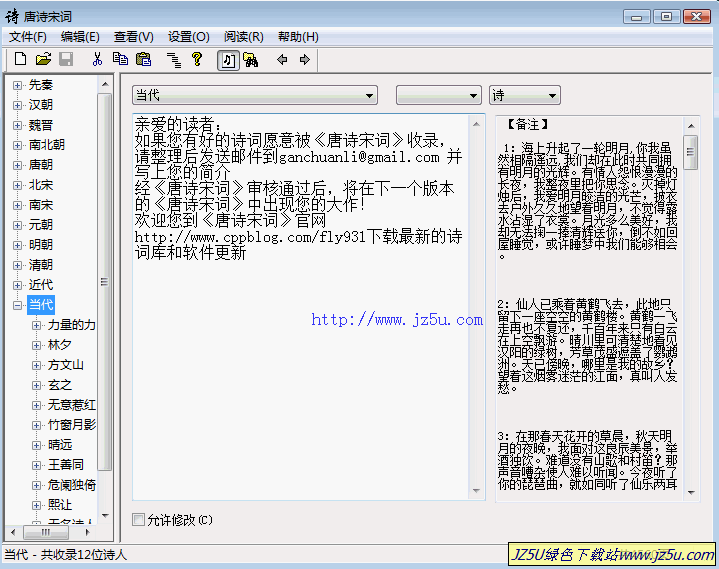Select 南宋 in the dynasty tree

(41, 205)
